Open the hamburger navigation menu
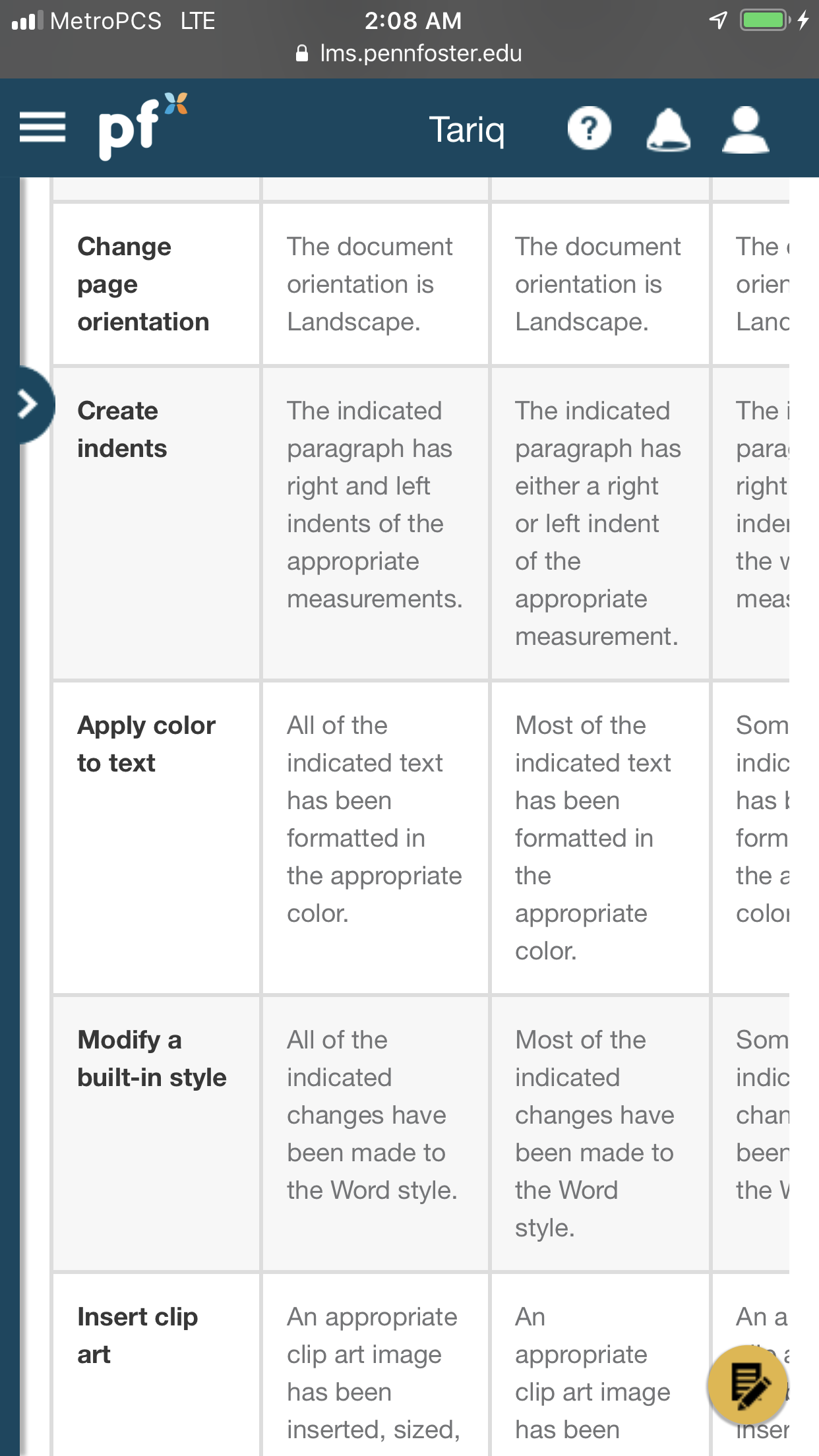 (x=42, y=127)
